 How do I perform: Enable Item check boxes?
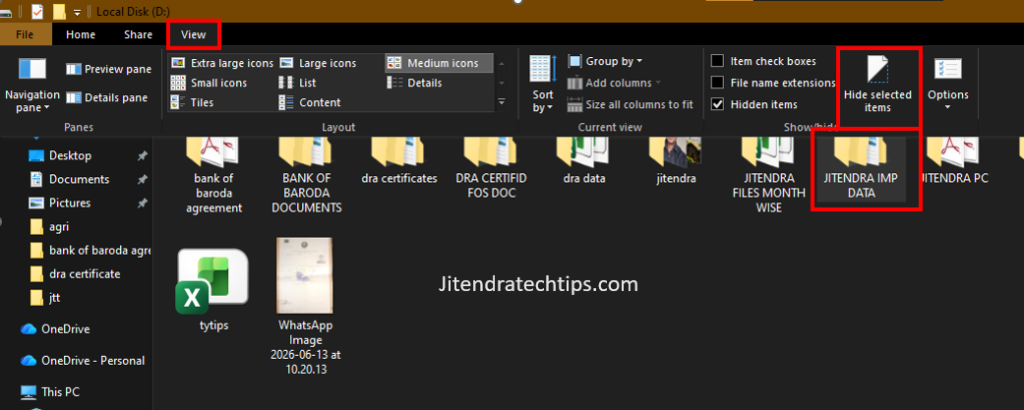coord(718,61)
